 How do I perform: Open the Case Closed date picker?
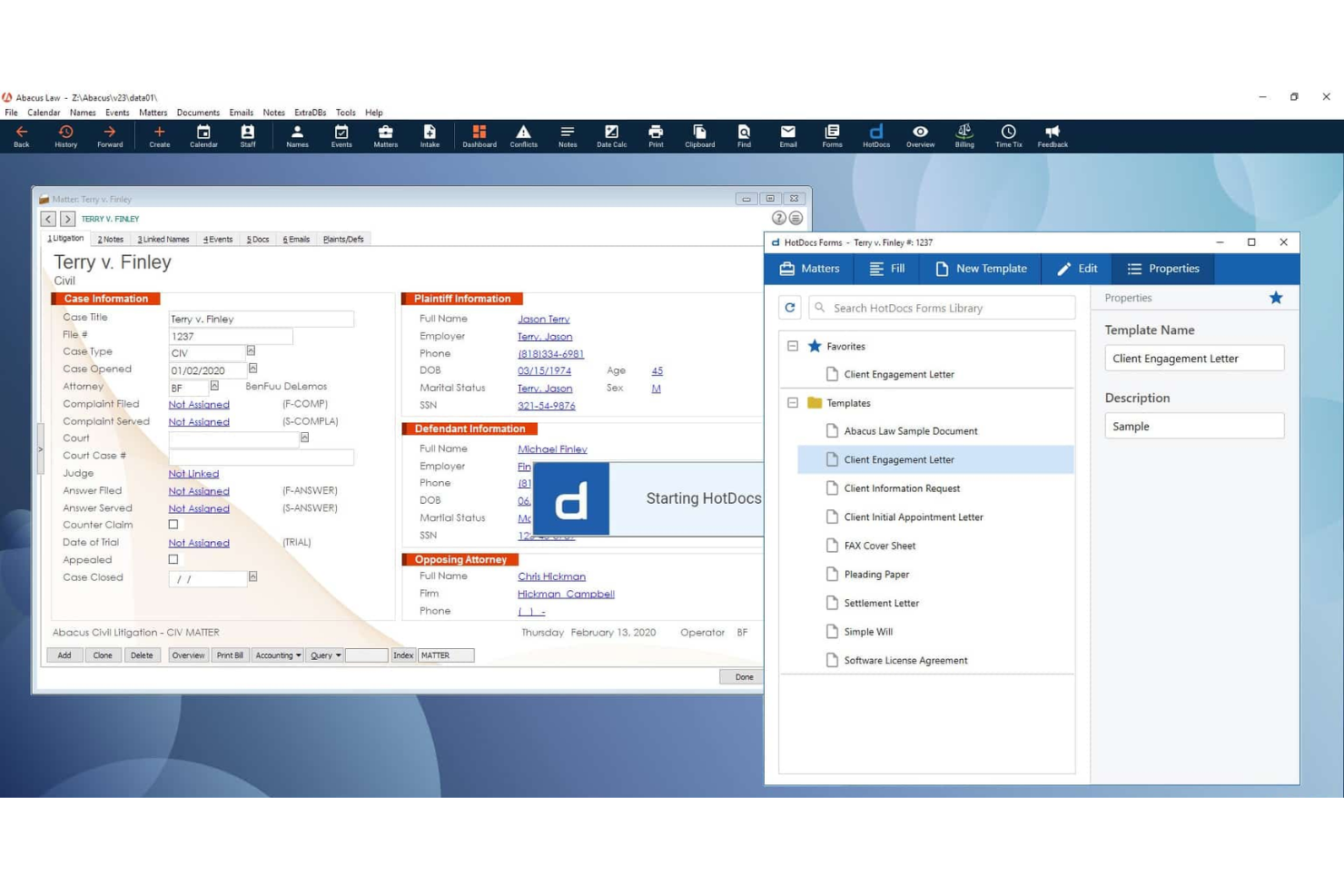click(x=252, y=576)
